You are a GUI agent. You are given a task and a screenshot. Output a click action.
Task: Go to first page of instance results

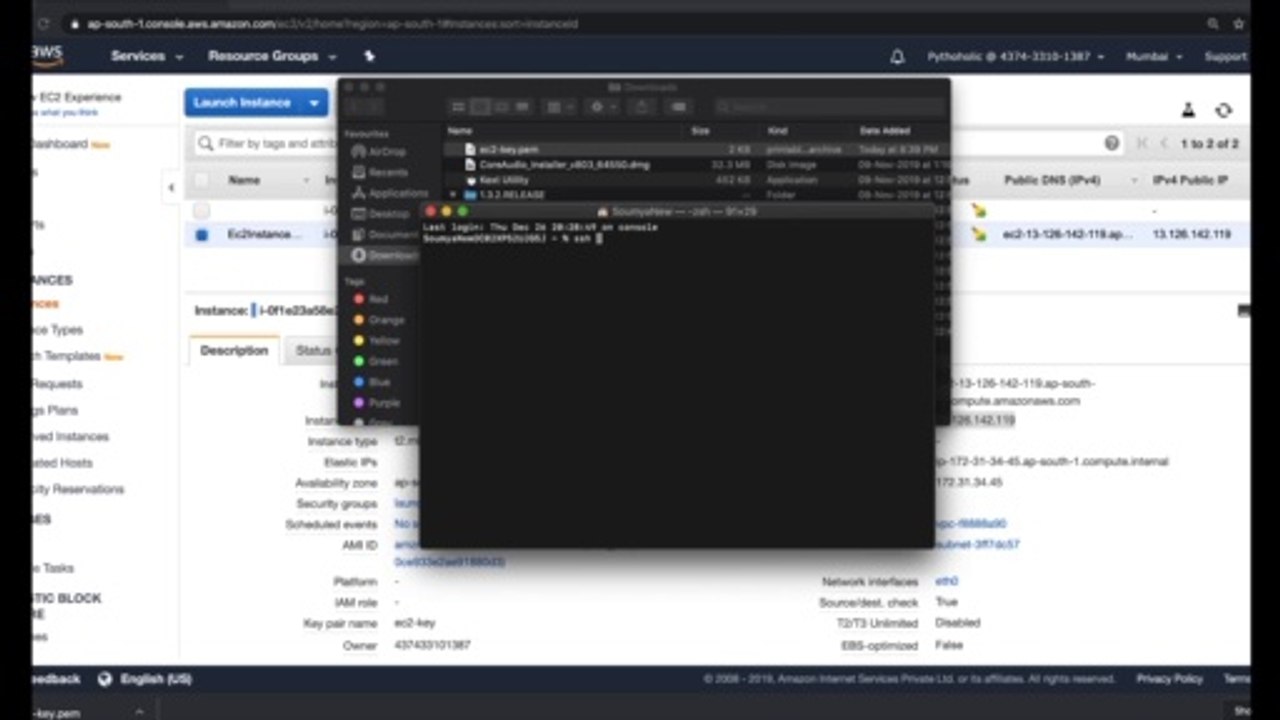click(x=1142, y=144)
